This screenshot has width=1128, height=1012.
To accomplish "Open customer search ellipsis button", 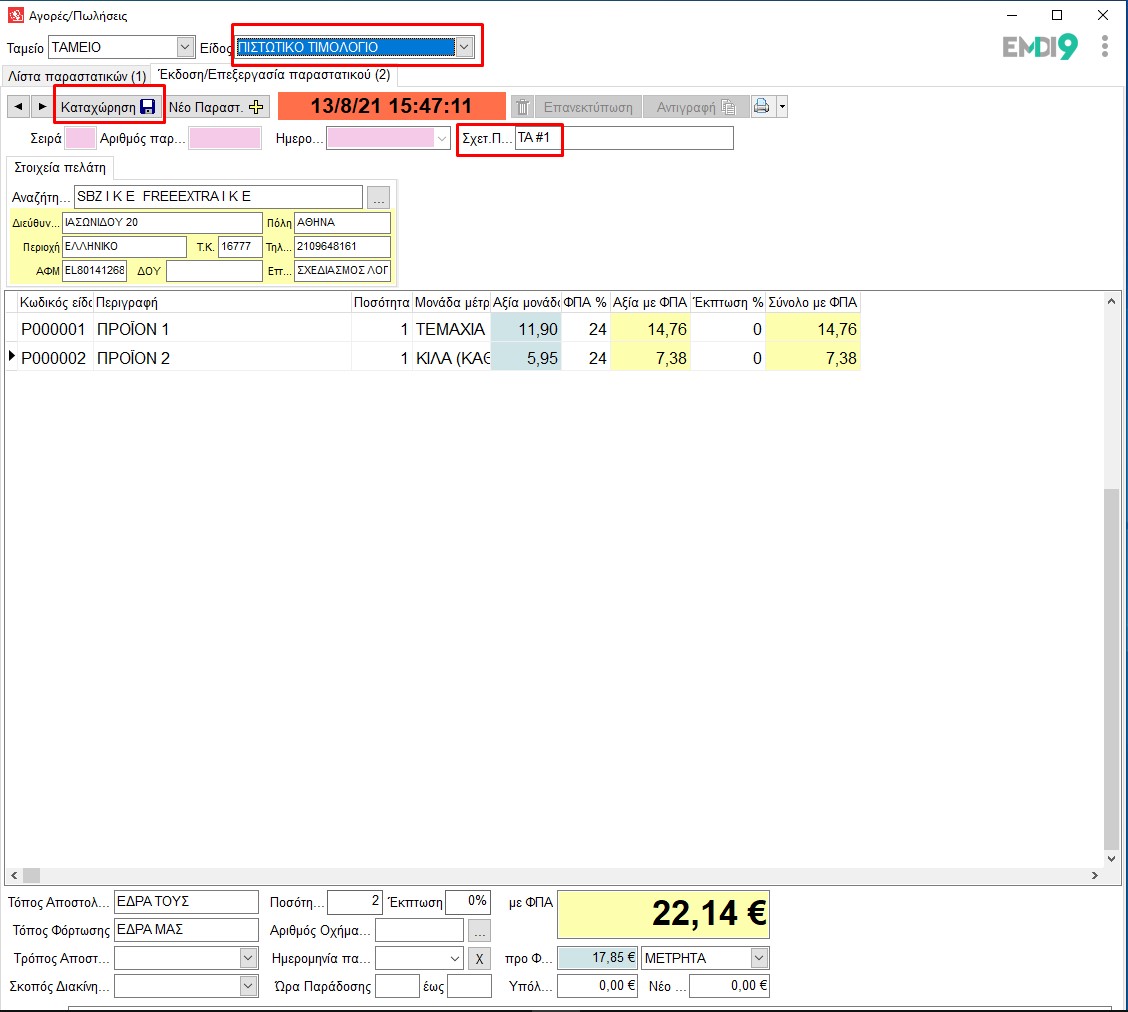I will [378, 197].
